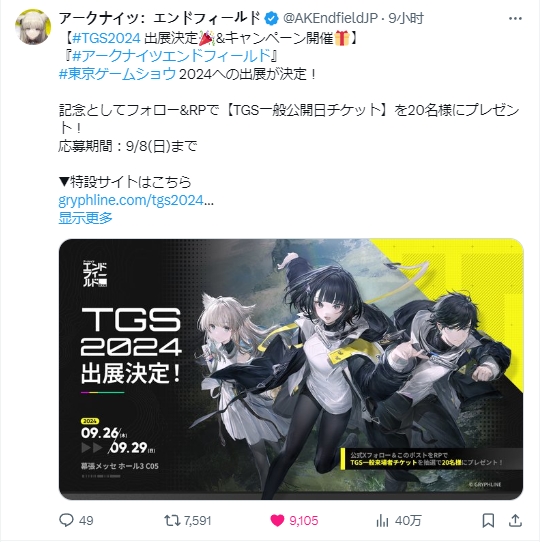Viewport: 541px width, 542px height.
Task: Toggle the bookmark icon
Action: click(x=488, y=520)
